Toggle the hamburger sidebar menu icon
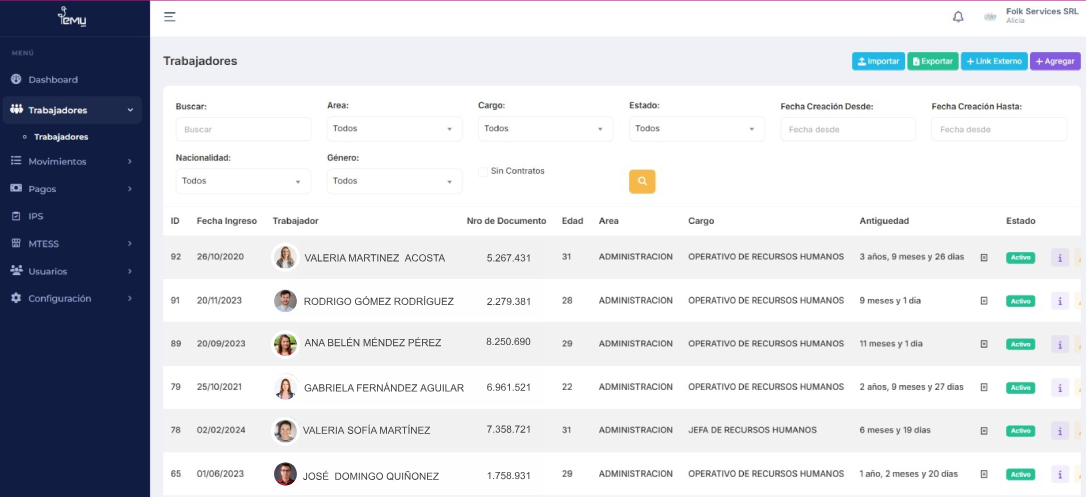 point(170,17)
